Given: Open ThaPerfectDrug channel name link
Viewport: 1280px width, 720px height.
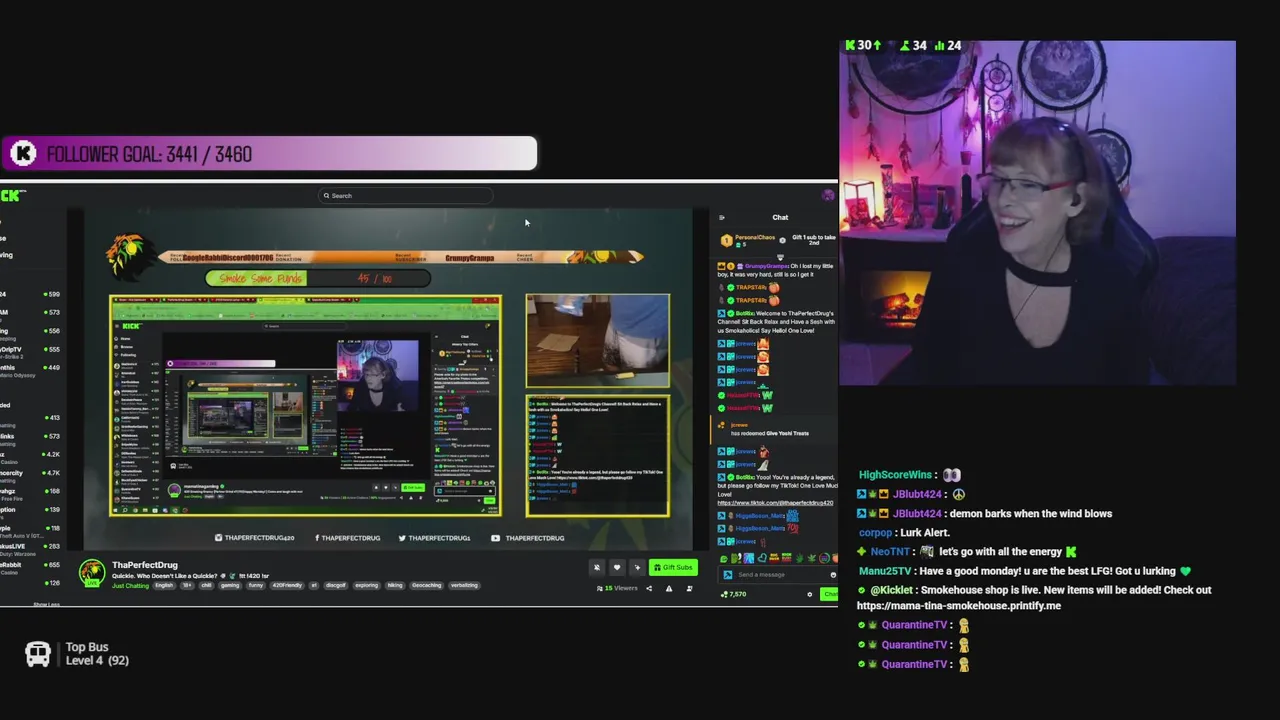Looking at the screenshot, I should (145, 565).
